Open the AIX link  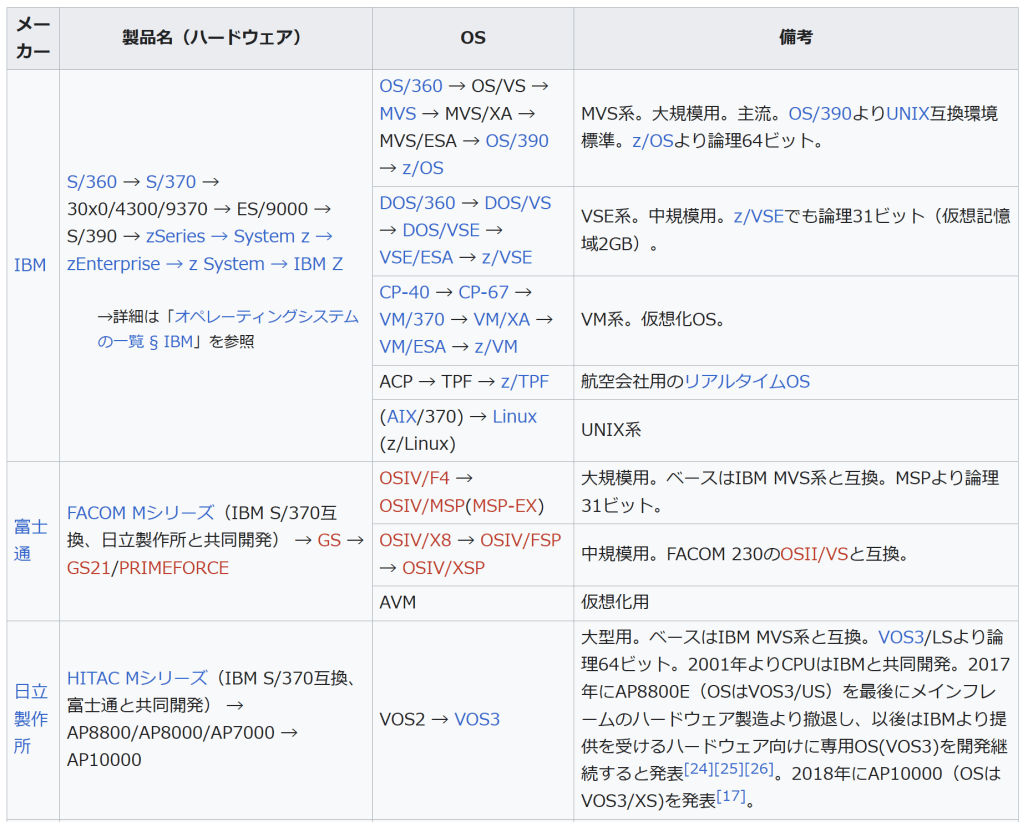click(x=401, y=416)
